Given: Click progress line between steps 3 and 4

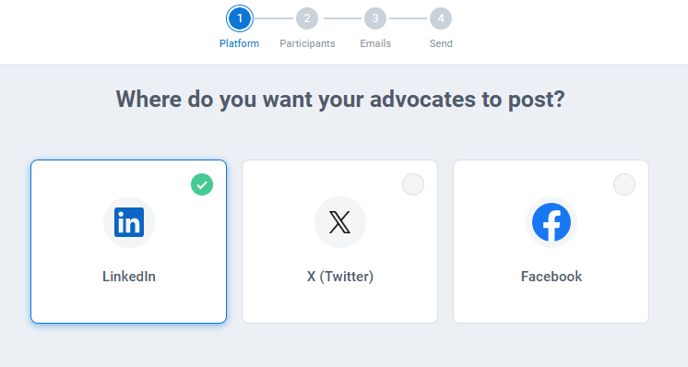Looking at the screenshot, I should pyautogui.click(x=408, y=18).
